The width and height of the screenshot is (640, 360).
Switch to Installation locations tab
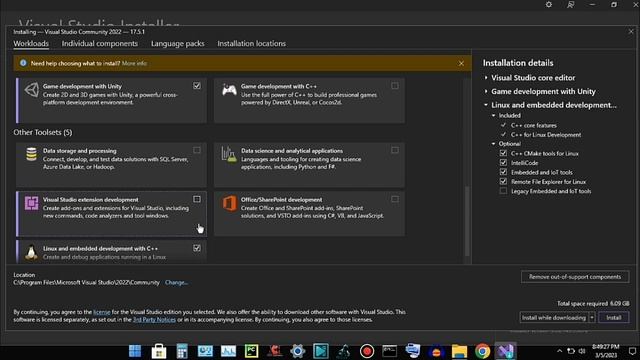(x=251, y=43)
